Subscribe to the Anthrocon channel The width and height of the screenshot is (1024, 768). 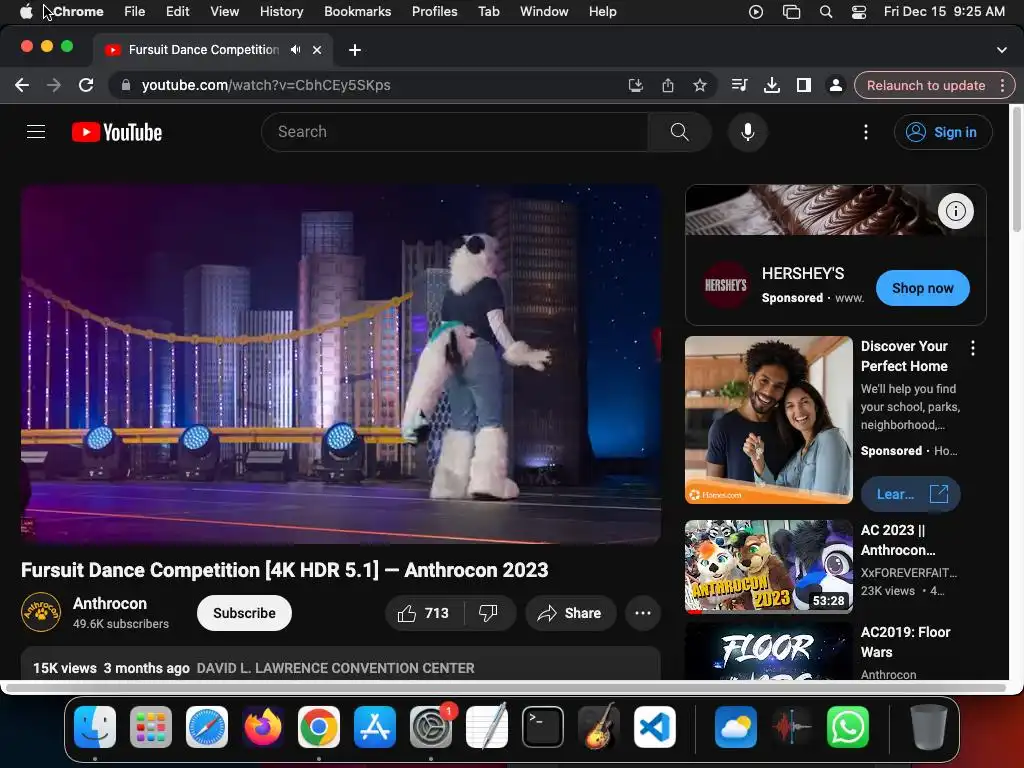pyautogui.click(x=244, y=613)
